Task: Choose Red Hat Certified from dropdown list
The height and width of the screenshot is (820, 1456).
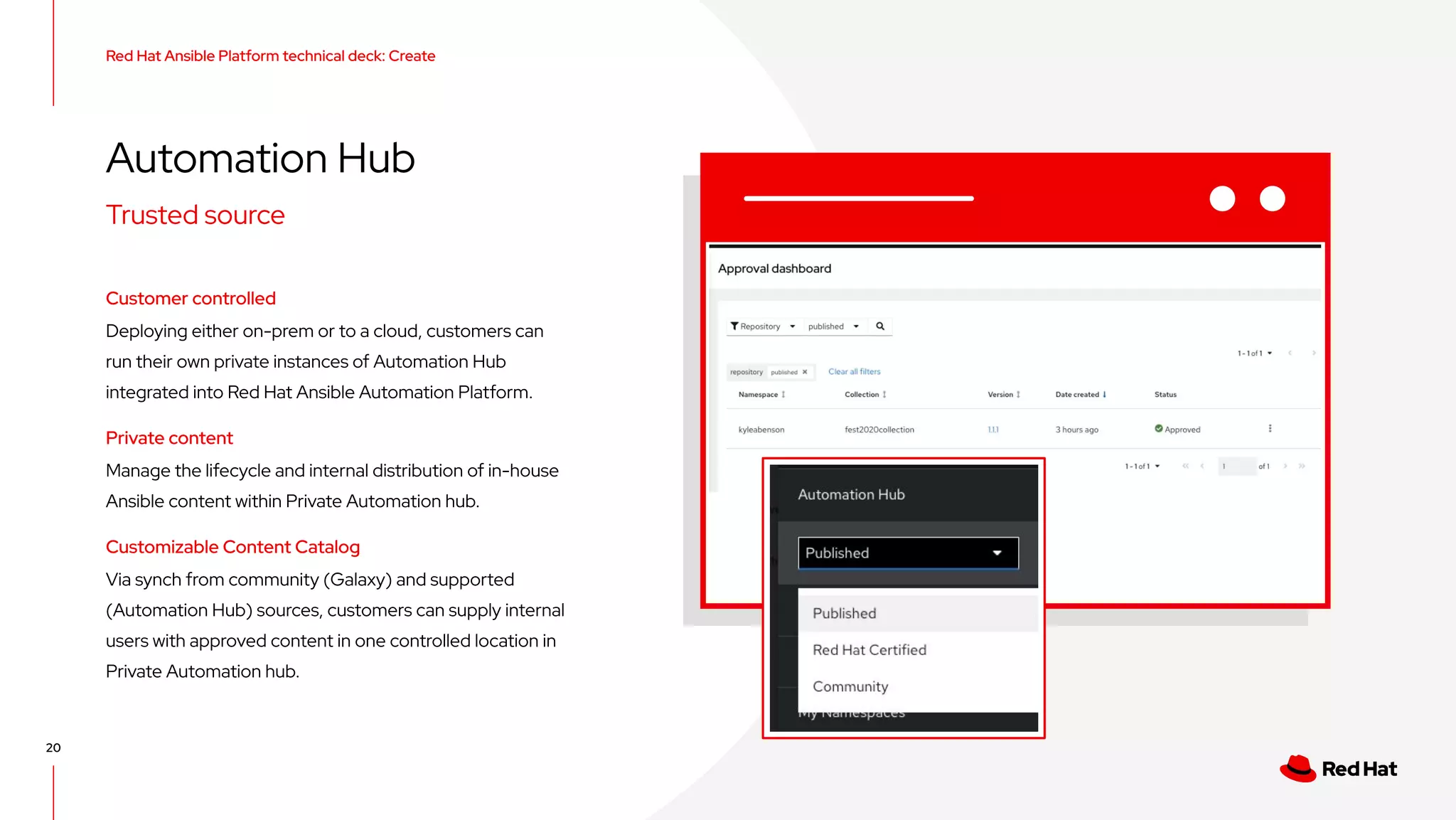Action: [869, 650]
